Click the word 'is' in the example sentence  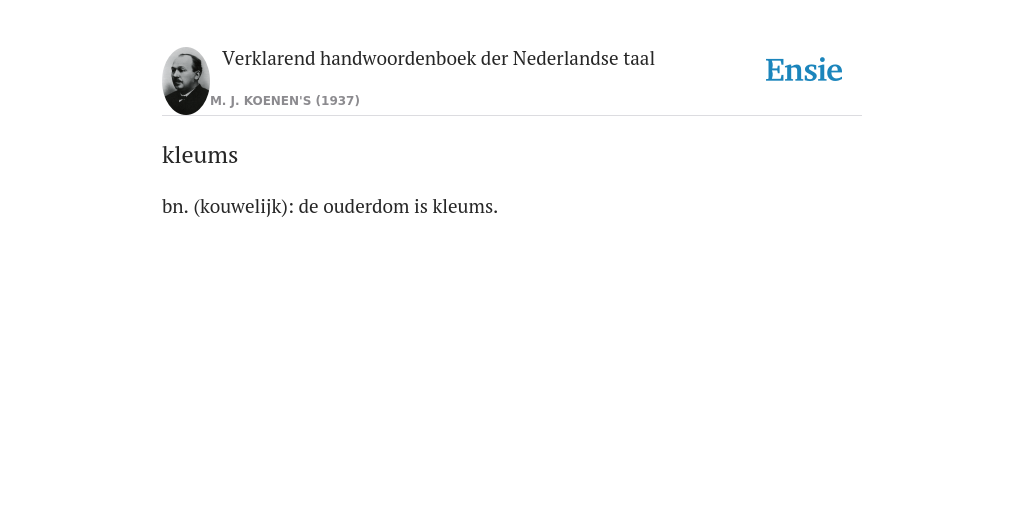coord(421,206)
